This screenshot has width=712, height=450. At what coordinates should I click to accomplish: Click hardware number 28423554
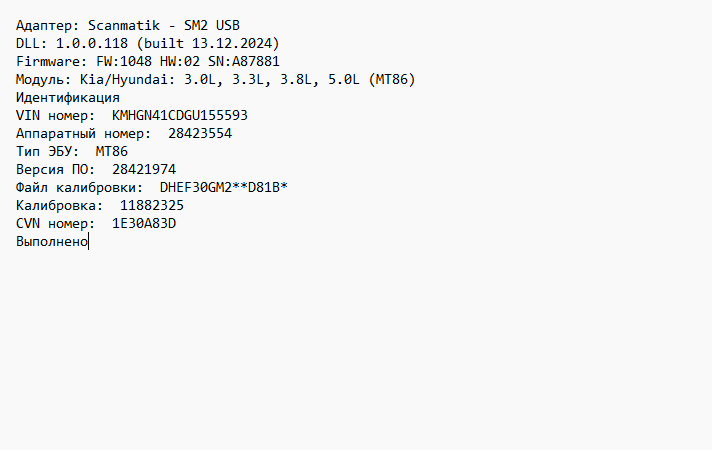pos(200,133)
